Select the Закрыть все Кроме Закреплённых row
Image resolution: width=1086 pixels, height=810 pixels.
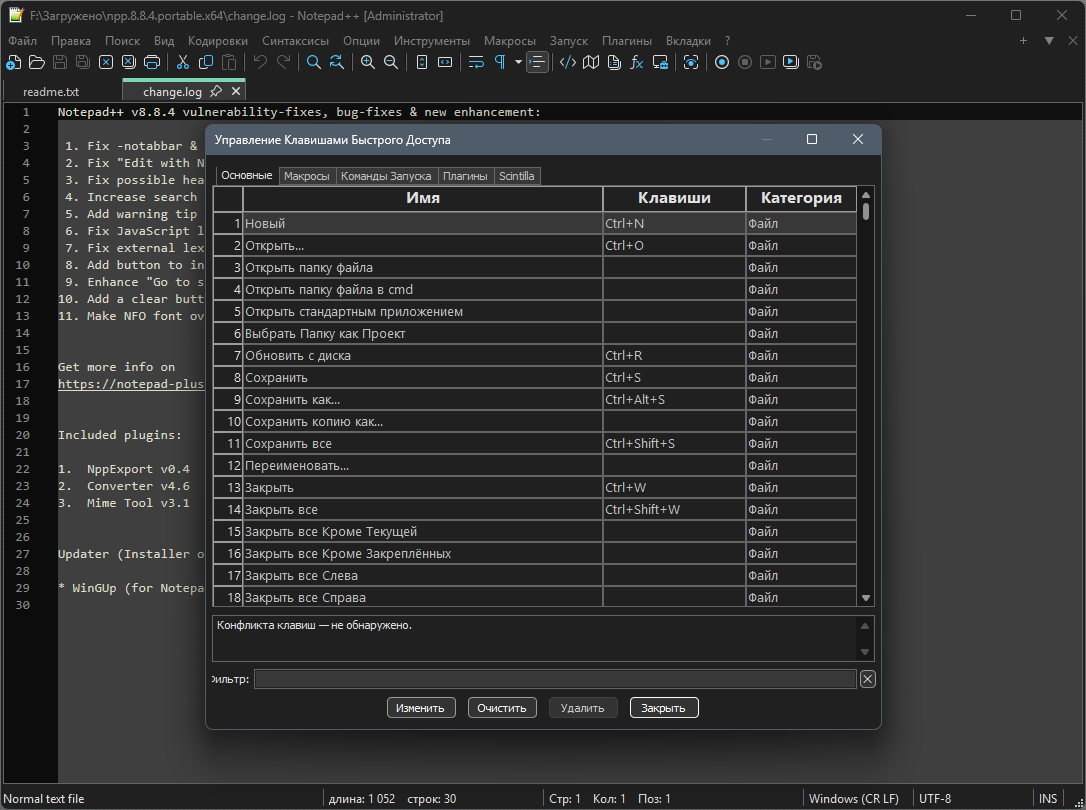tap(535, 554)
